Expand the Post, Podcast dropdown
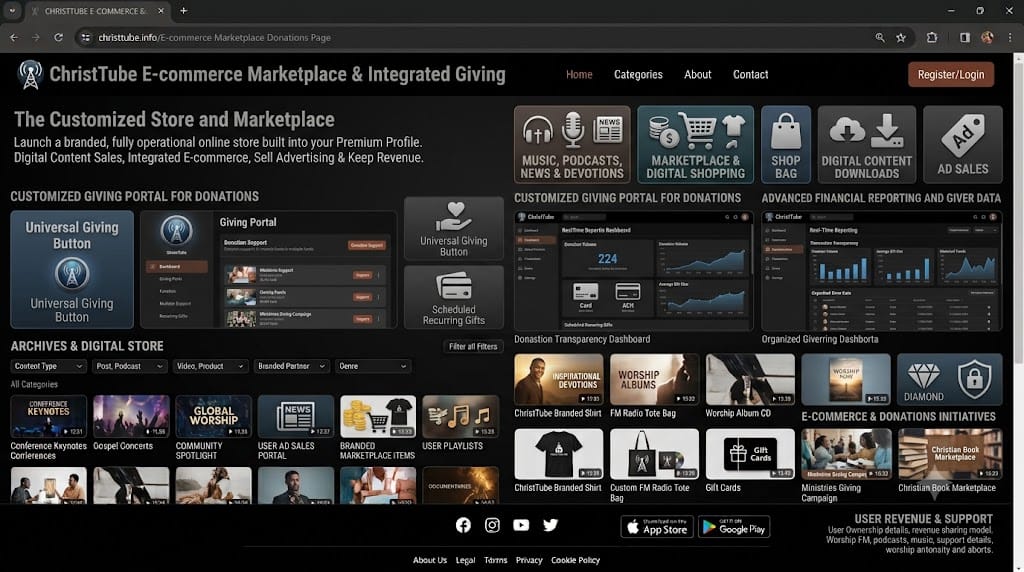The width and height of the screenshot is (1024, 572). click(129, 366)
